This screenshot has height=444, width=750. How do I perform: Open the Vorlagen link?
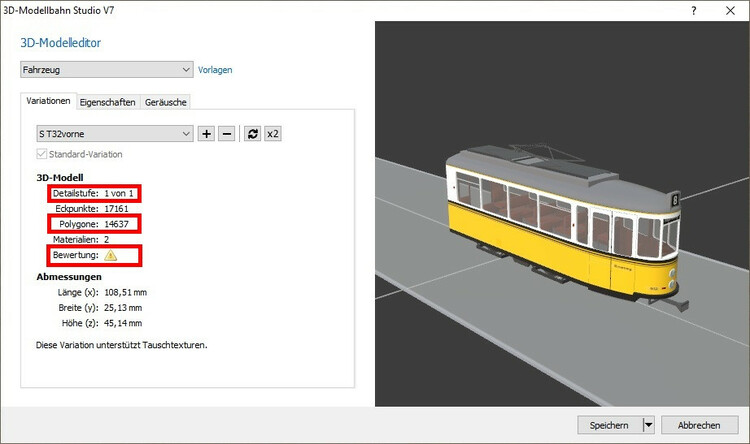[x=215, y=70]
